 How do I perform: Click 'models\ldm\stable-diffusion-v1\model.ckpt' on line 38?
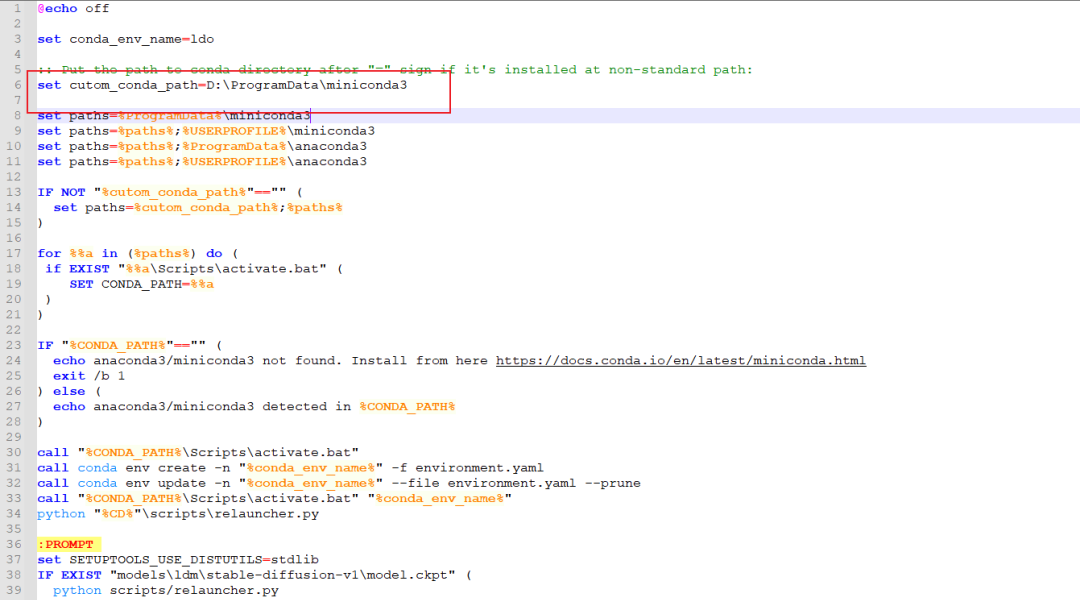282,575
